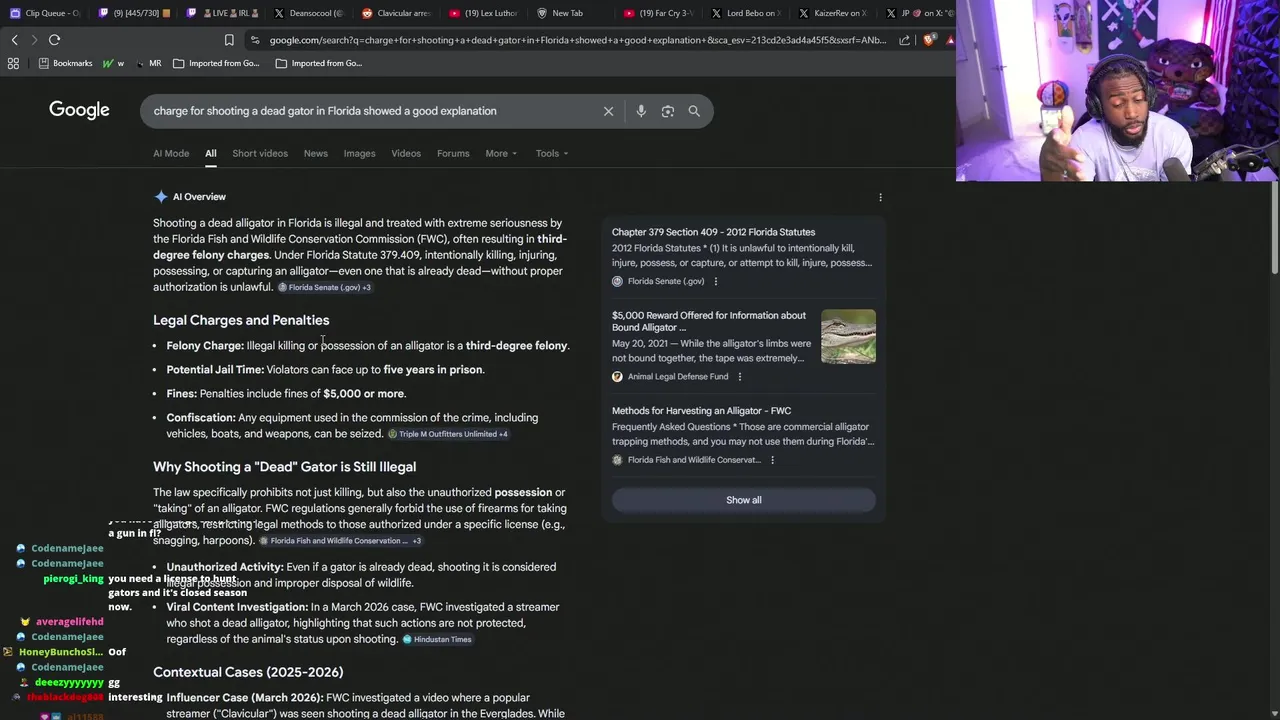Open the AI Overview three-dot menu

click(880, 197)
